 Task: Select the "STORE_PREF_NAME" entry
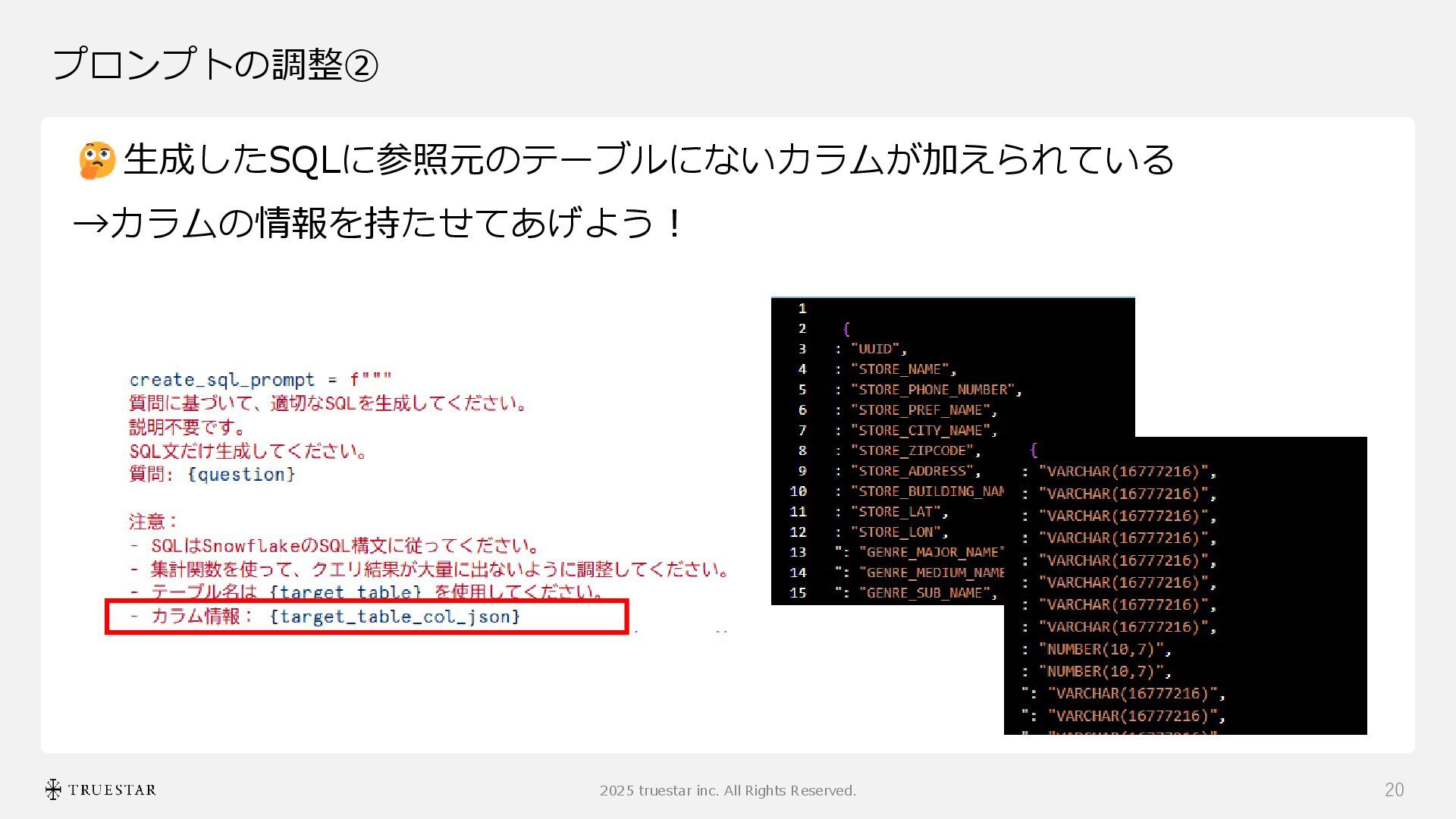pos(924,410)
